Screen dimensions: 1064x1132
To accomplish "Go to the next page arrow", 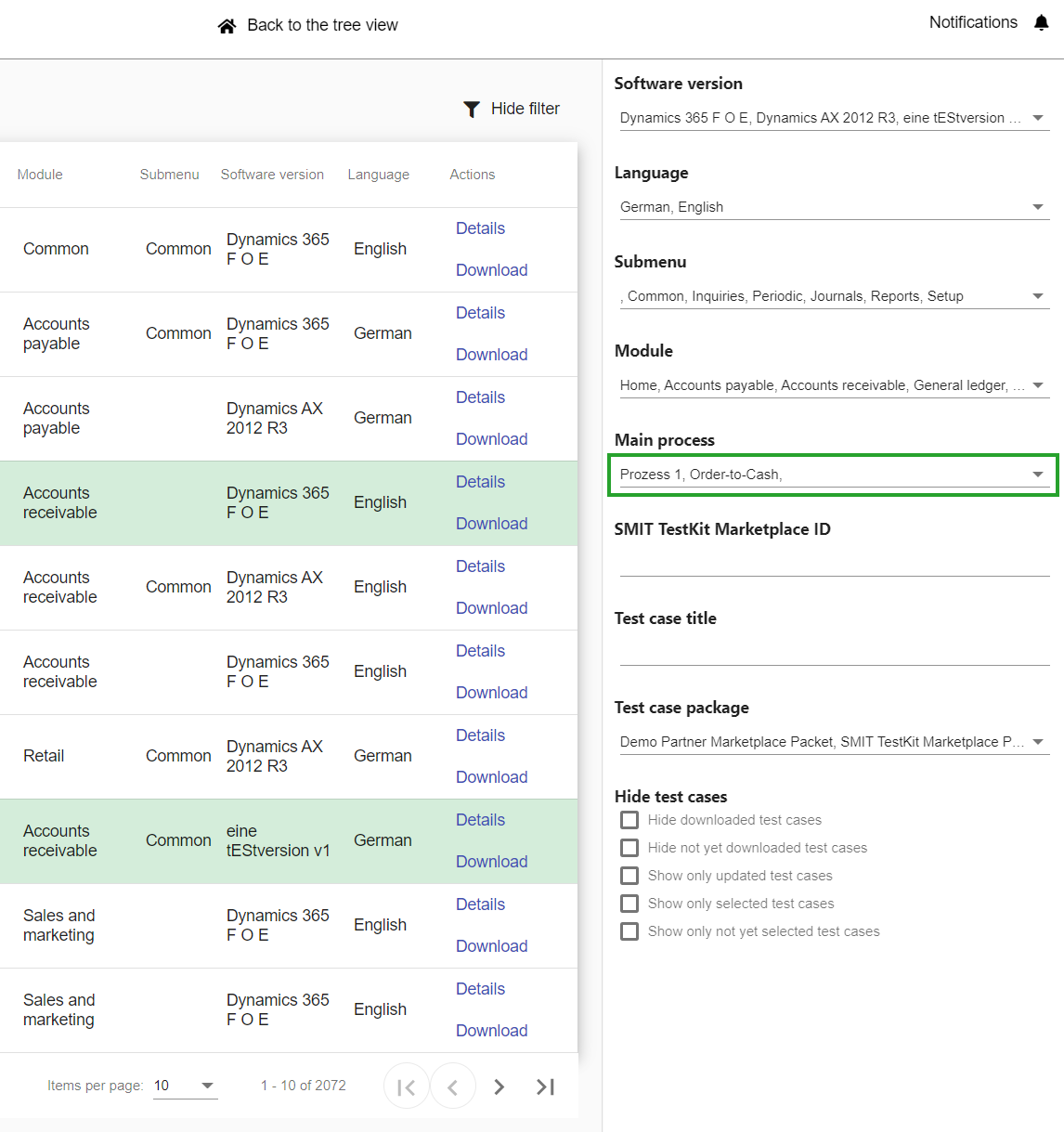I will point(500,1086).
